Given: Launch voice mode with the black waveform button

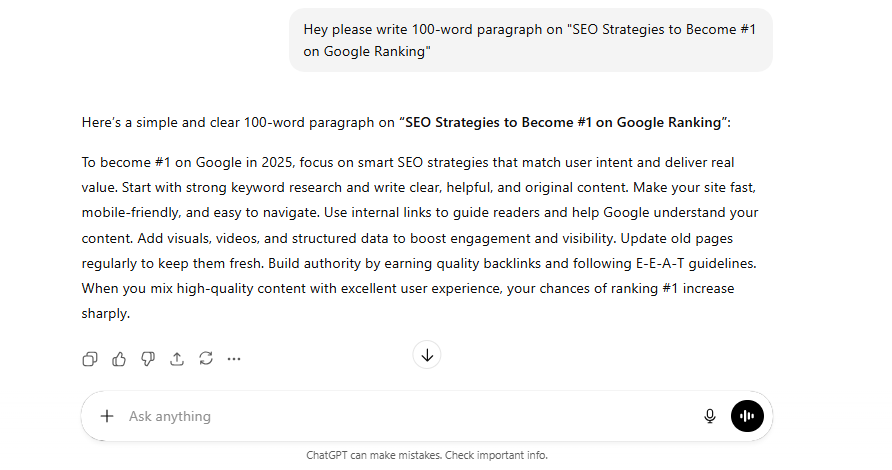Looking at the screenshot, I should coord(747,416).
